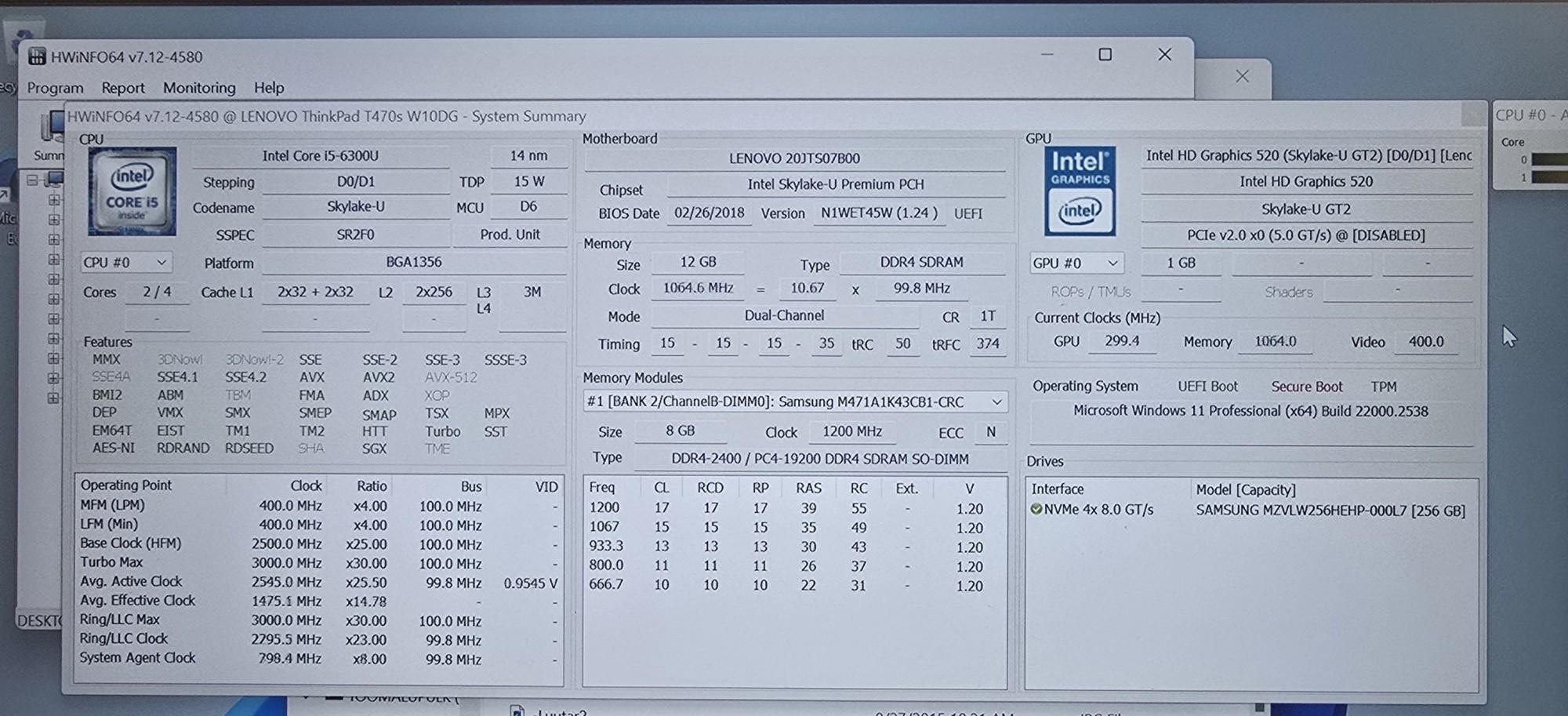
Task: Select the System Agent Clock row
Action: pyautogui.click(x=320, y=659)
